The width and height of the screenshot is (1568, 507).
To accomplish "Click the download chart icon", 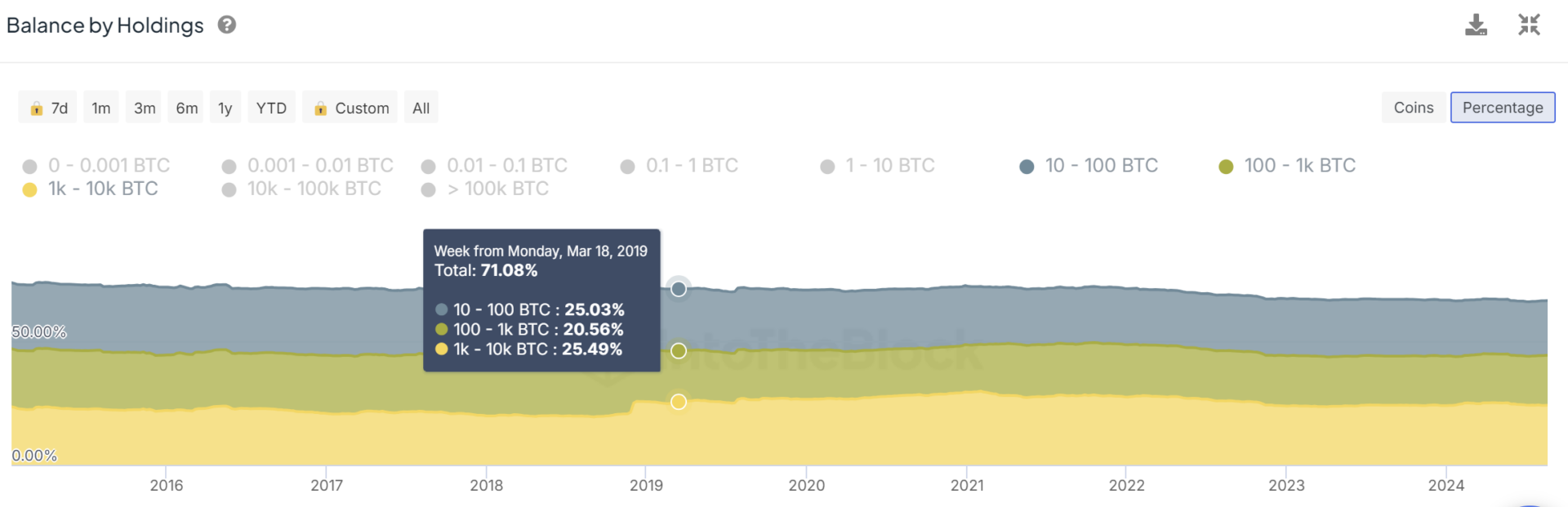I will click(1476, 25).
